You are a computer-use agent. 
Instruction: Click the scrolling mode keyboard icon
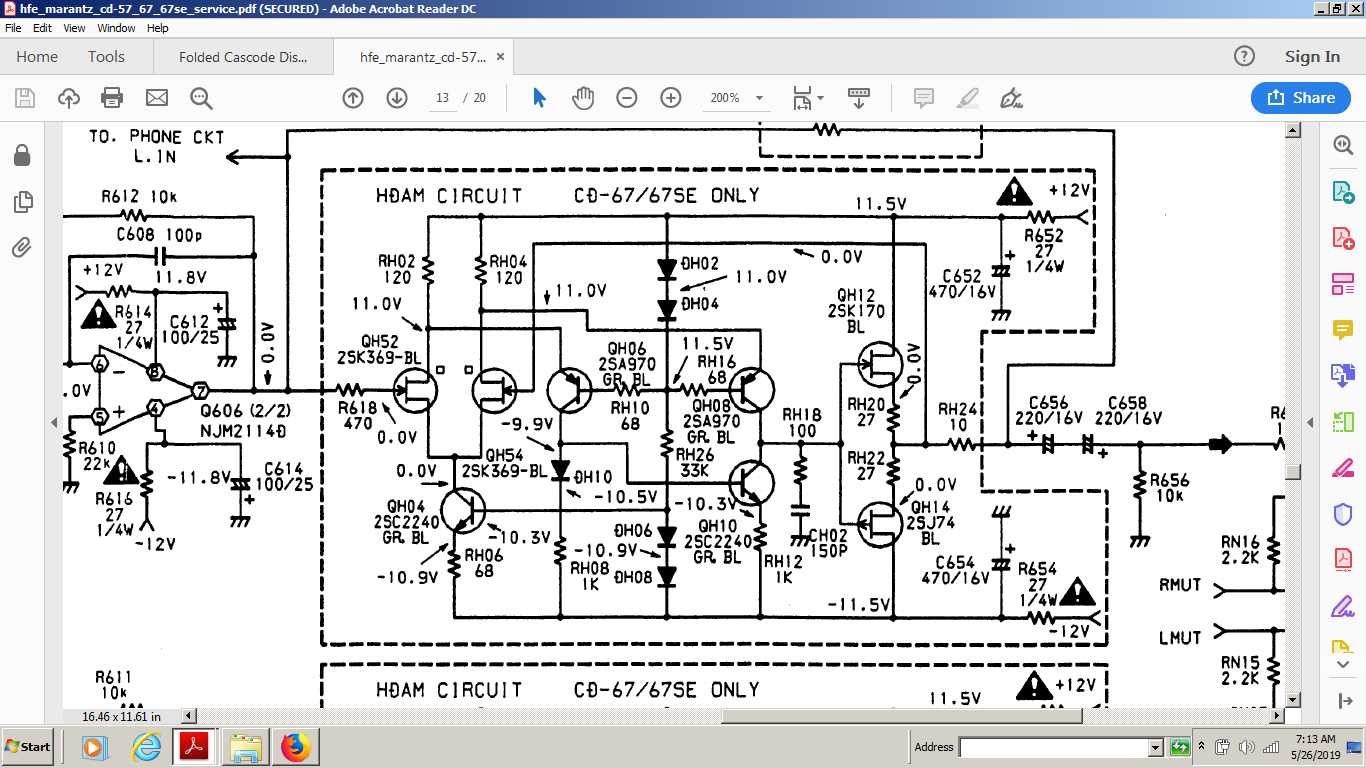tap(859, 98)
